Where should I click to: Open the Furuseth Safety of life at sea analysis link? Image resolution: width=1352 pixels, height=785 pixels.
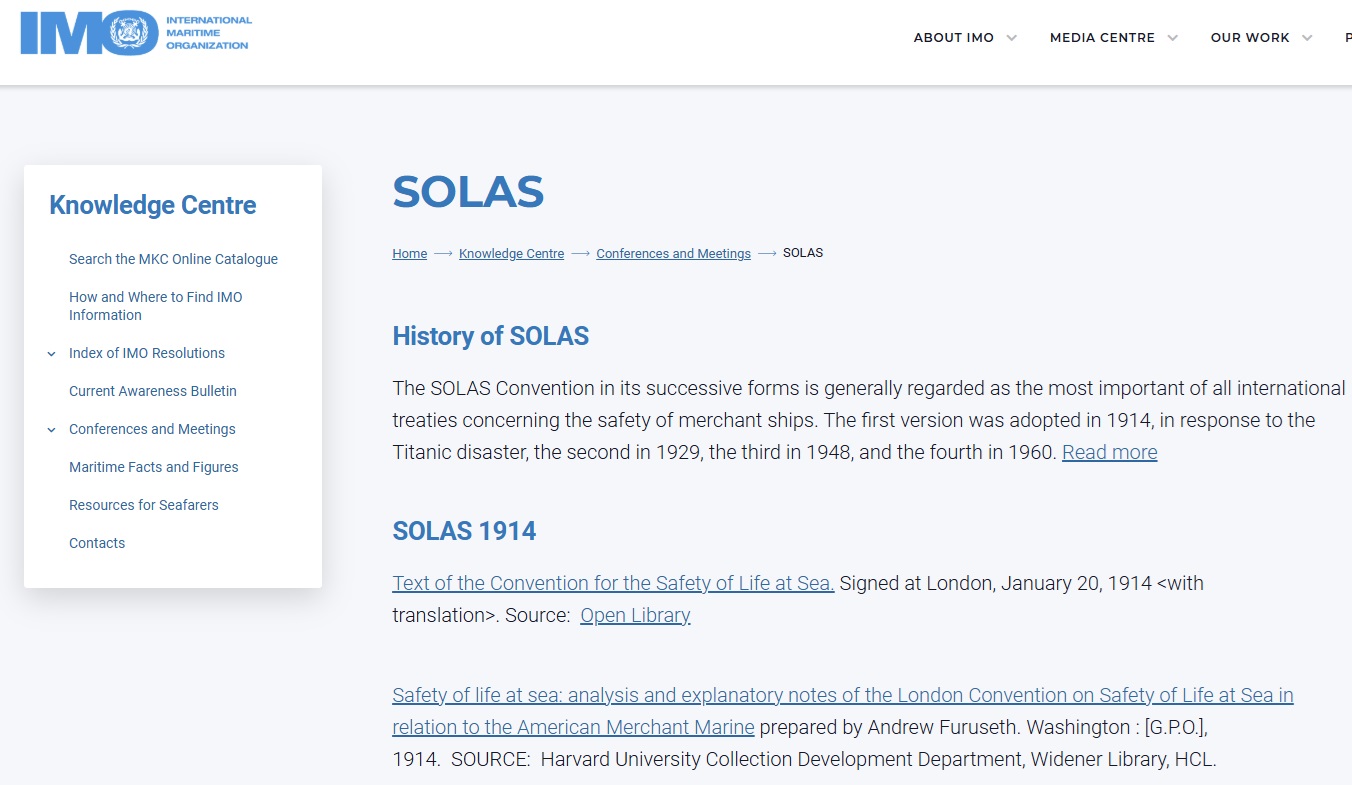coord(842,696)
